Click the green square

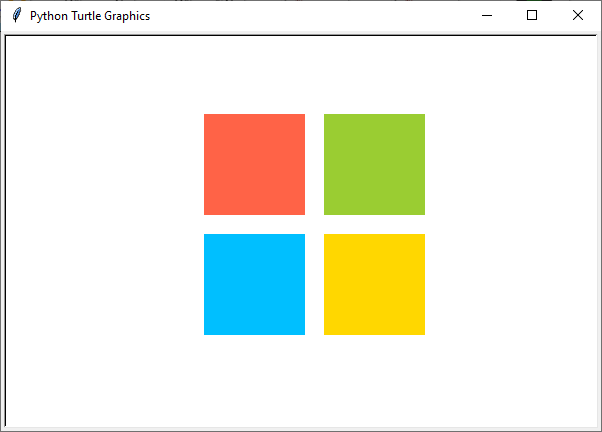tap(374, 164)
